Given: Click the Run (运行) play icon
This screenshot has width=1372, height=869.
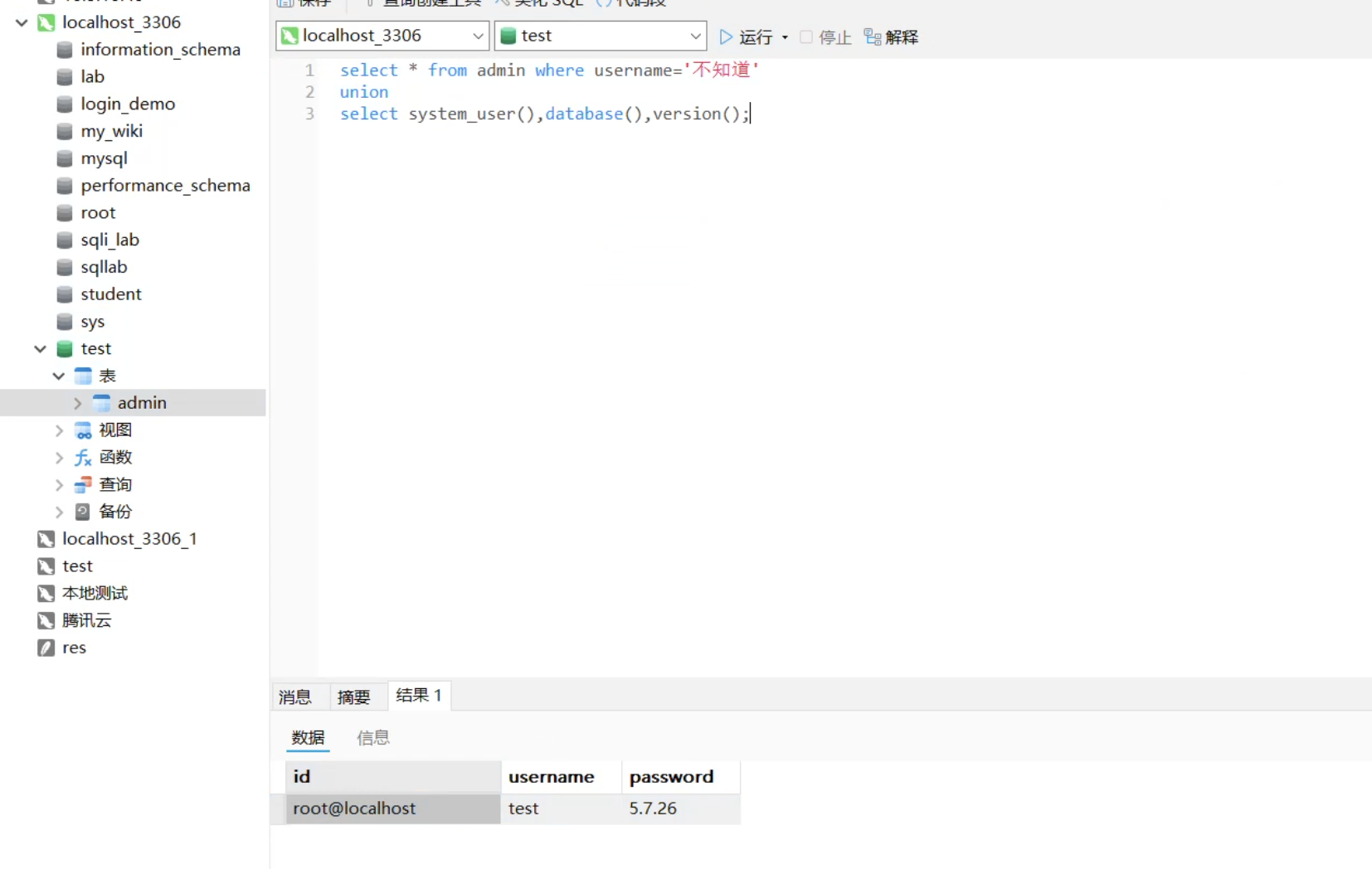Looking at the screenshot, I should [726, 36].
